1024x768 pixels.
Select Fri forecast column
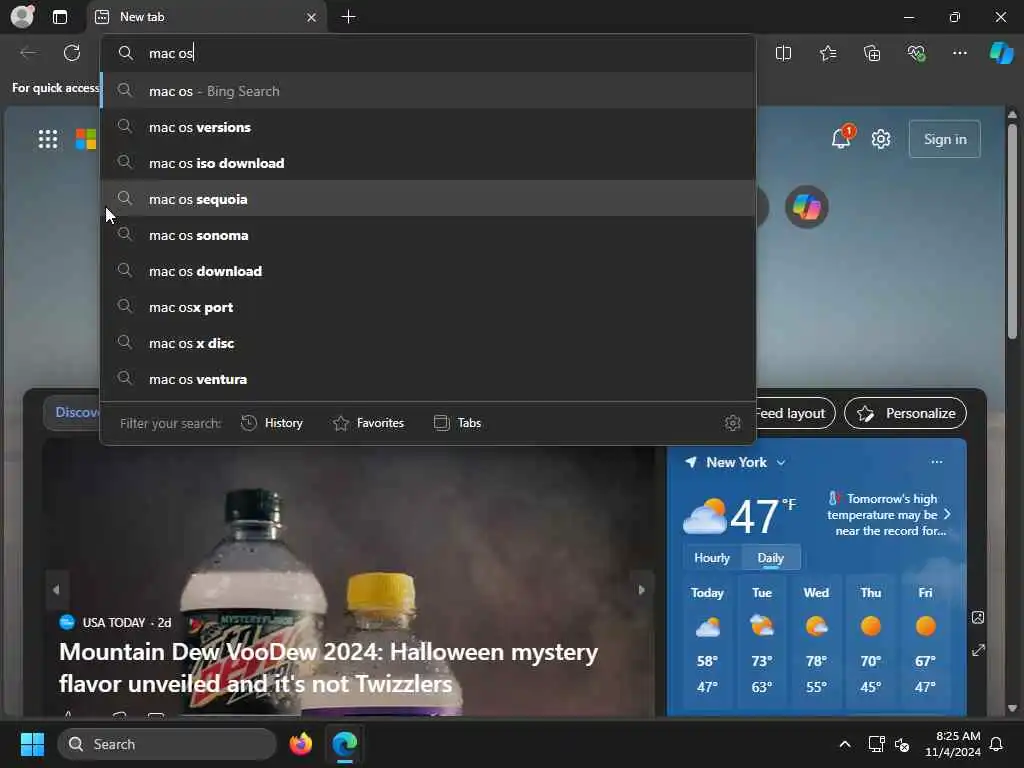[x=925, y=640]
